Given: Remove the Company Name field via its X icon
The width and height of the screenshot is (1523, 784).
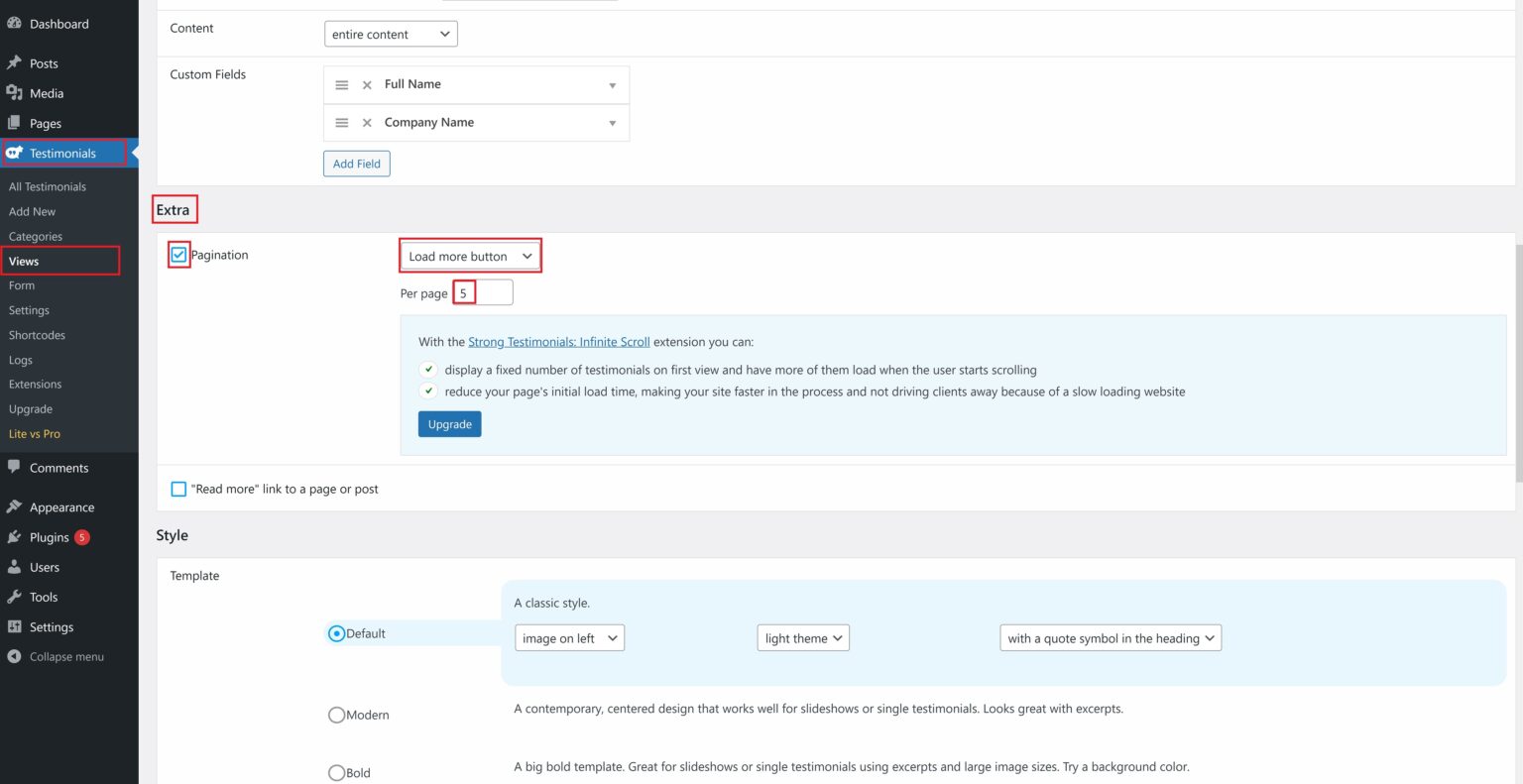Looking at the screenshot, I should pyautogui.click(x=366, y=122).
